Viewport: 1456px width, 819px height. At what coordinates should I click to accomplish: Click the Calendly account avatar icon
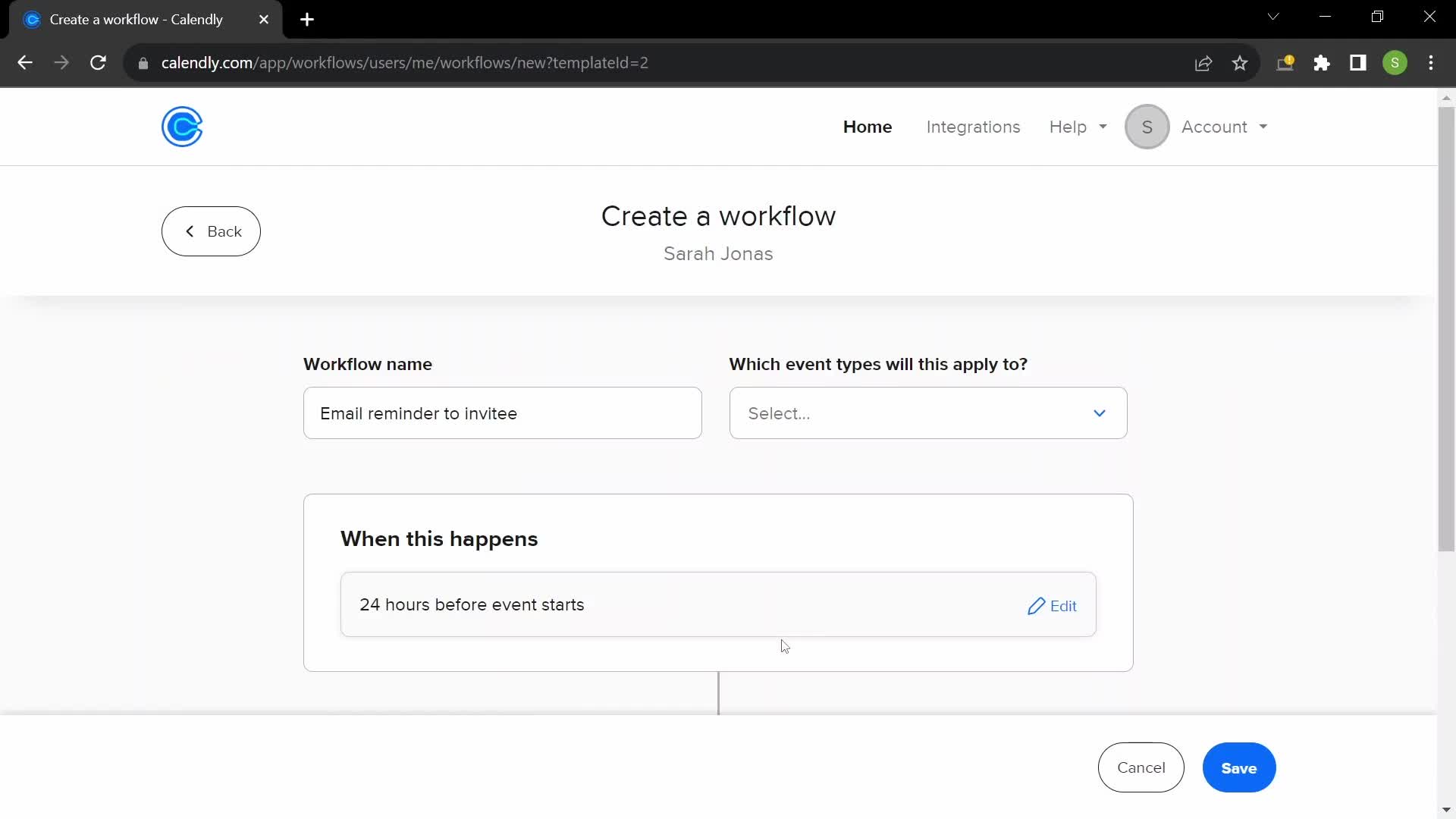1147,127
